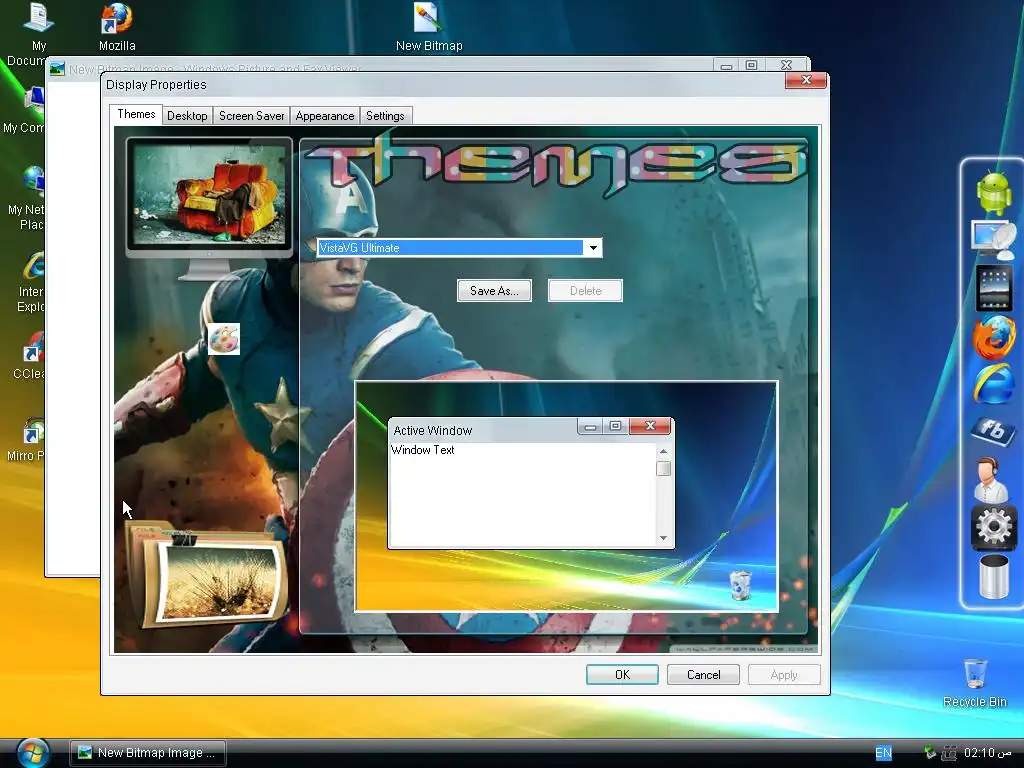The width and height of the screenshot is (1024, 768).
Task: Open the Screen Saver tab
Action: (251, 116)
